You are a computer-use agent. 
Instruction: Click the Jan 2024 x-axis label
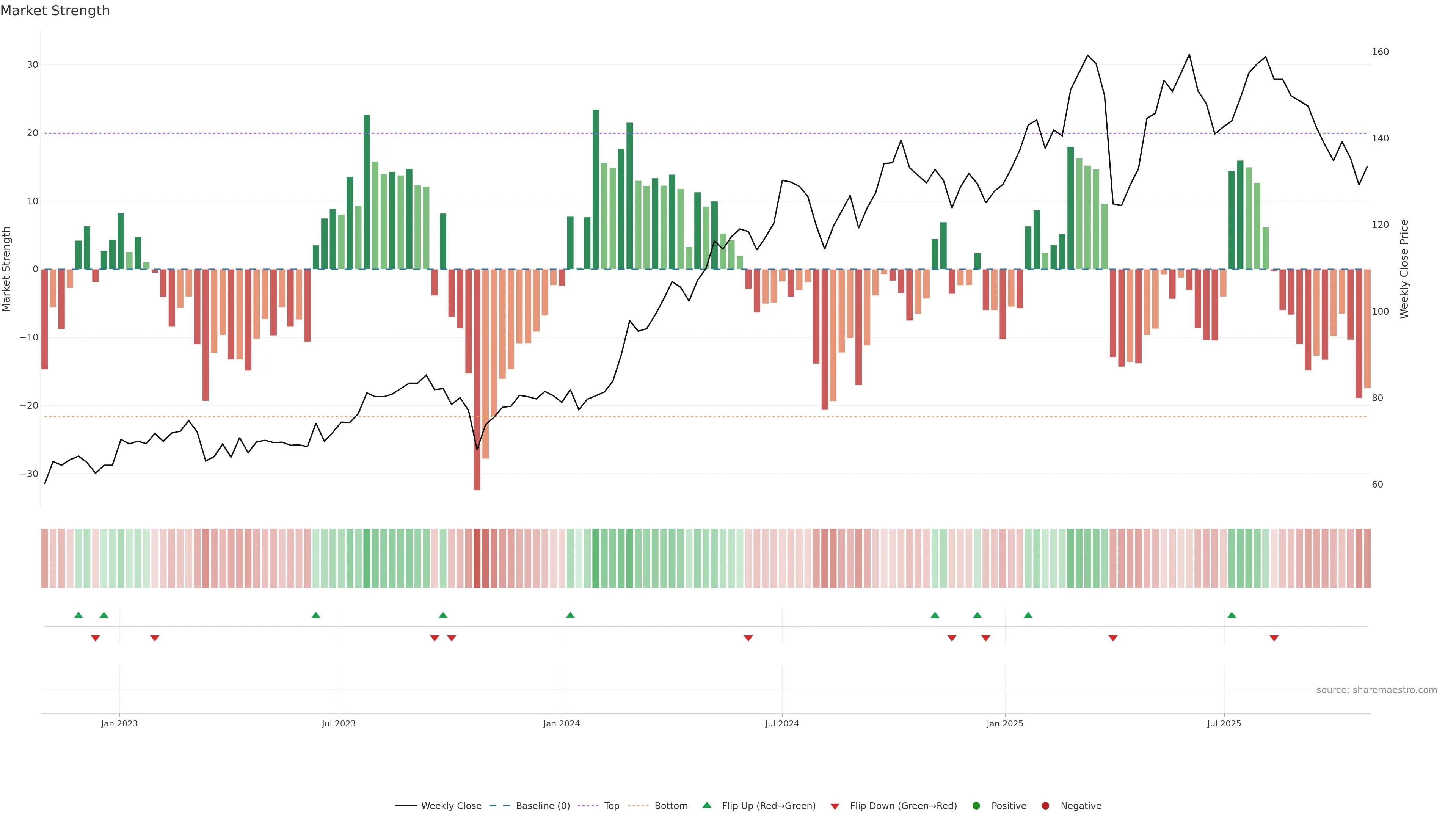pos(561,723)
